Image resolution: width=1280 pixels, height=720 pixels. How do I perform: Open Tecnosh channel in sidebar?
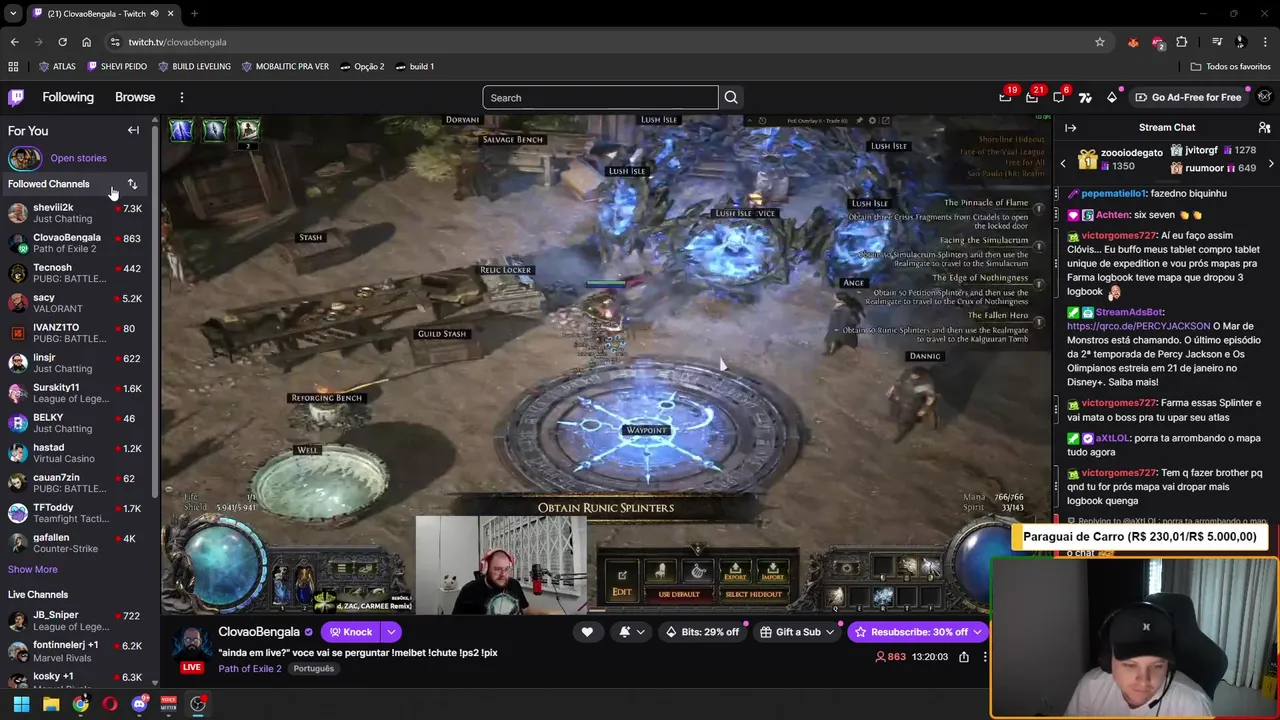coord(75,273)
